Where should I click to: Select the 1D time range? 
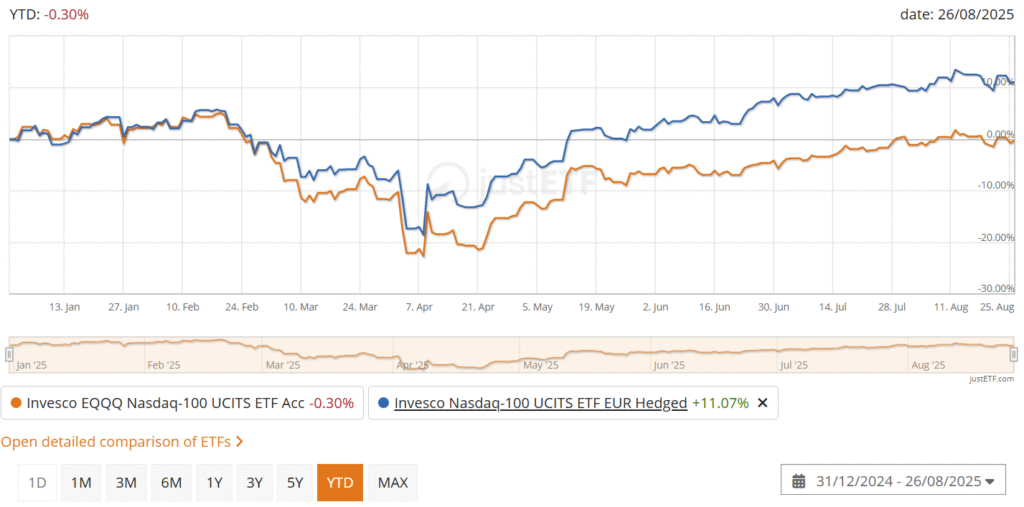click(x=38, y=483)
